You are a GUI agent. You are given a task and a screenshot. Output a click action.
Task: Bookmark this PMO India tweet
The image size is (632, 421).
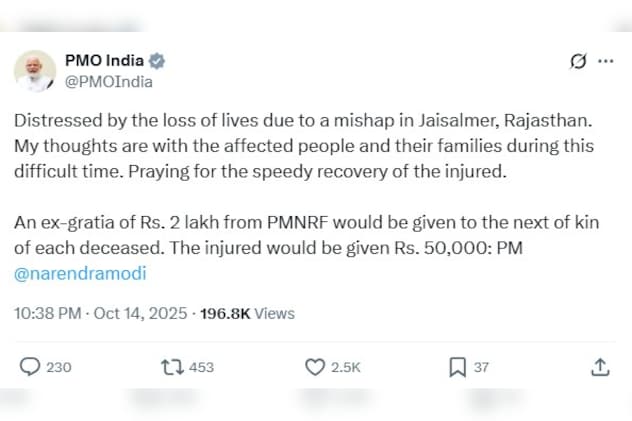coord(457,367)
